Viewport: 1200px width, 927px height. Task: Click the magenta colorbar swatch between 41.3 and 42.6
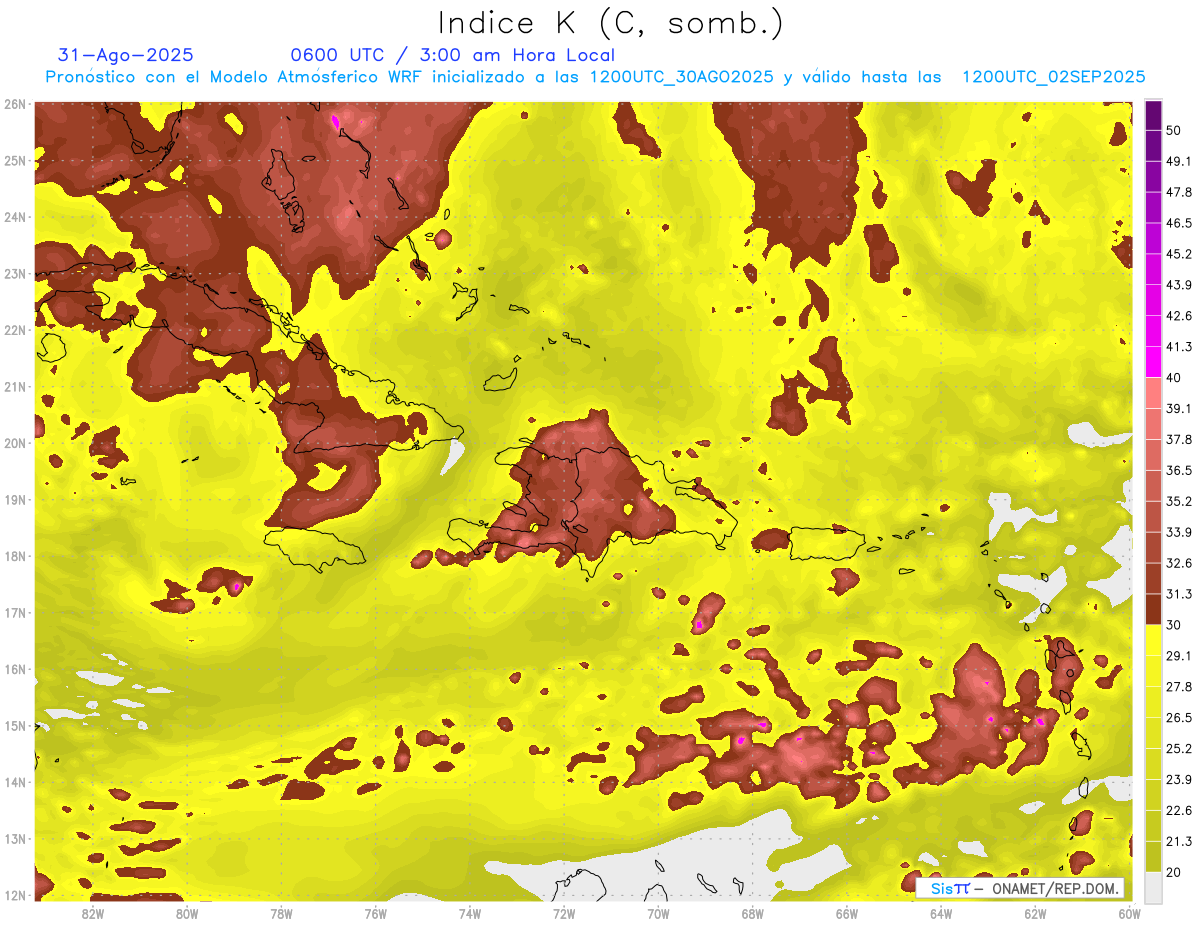click(1154, 331)
